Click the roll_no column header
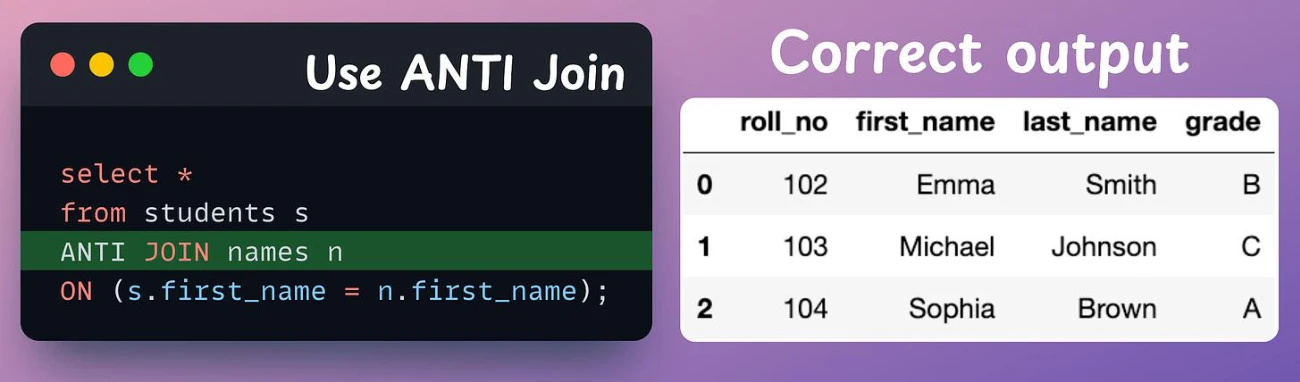Viewport: 1300px width, 382px height. [784, 123]
